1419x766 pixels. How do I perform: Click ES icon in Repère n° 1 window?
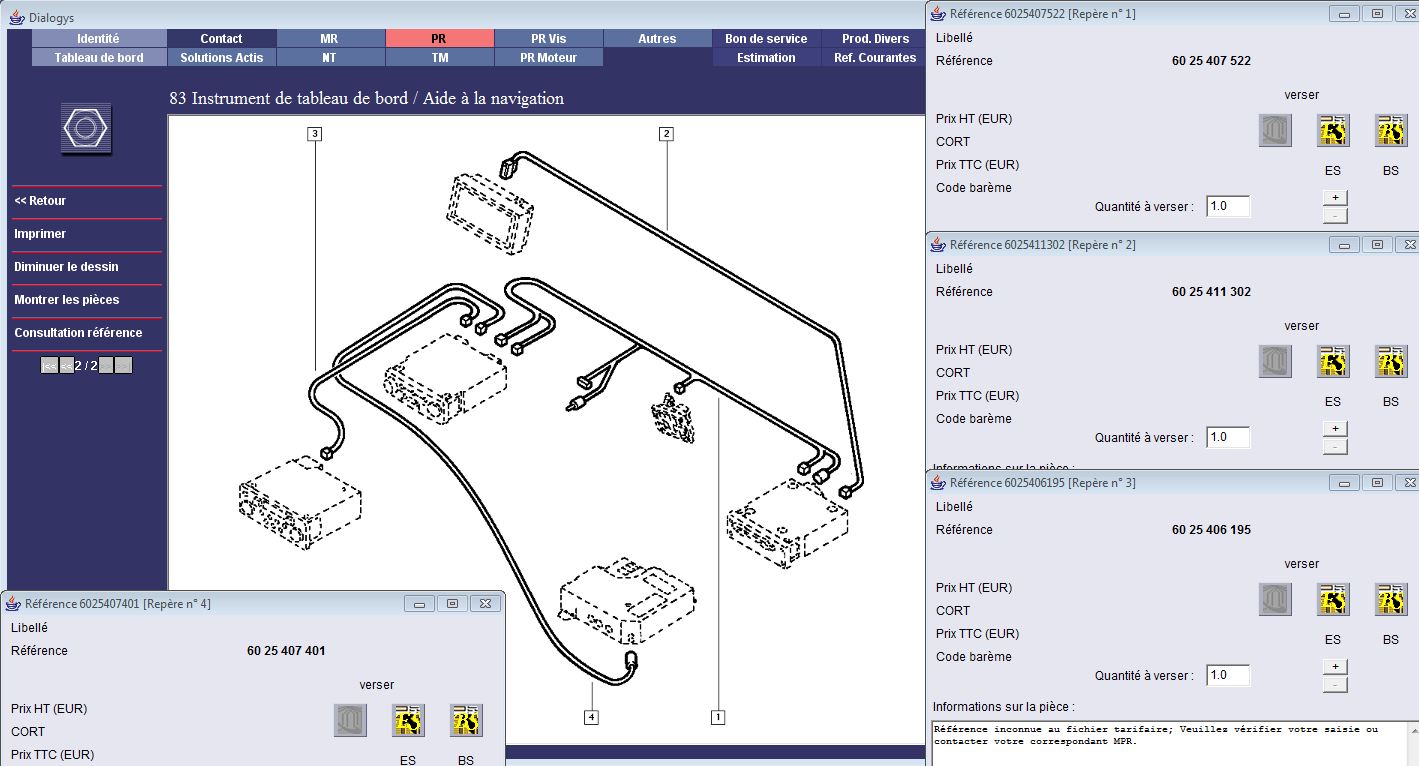point(1333,130)
